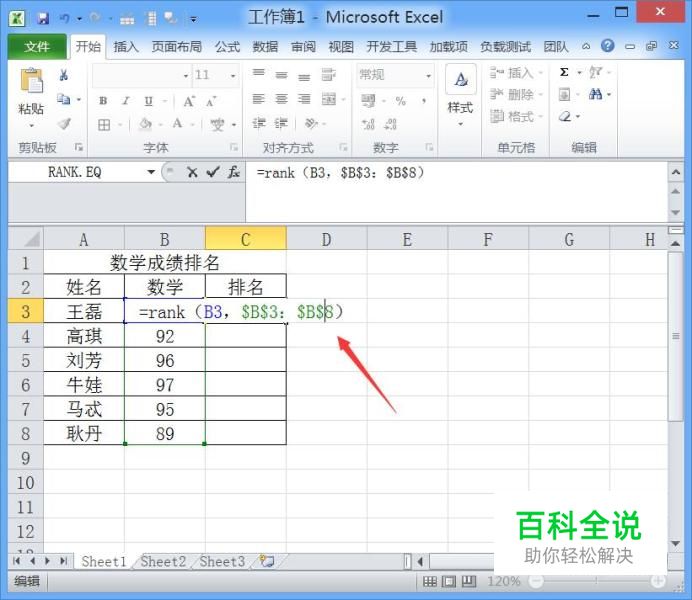Click the Copy icon

[64, 99]
